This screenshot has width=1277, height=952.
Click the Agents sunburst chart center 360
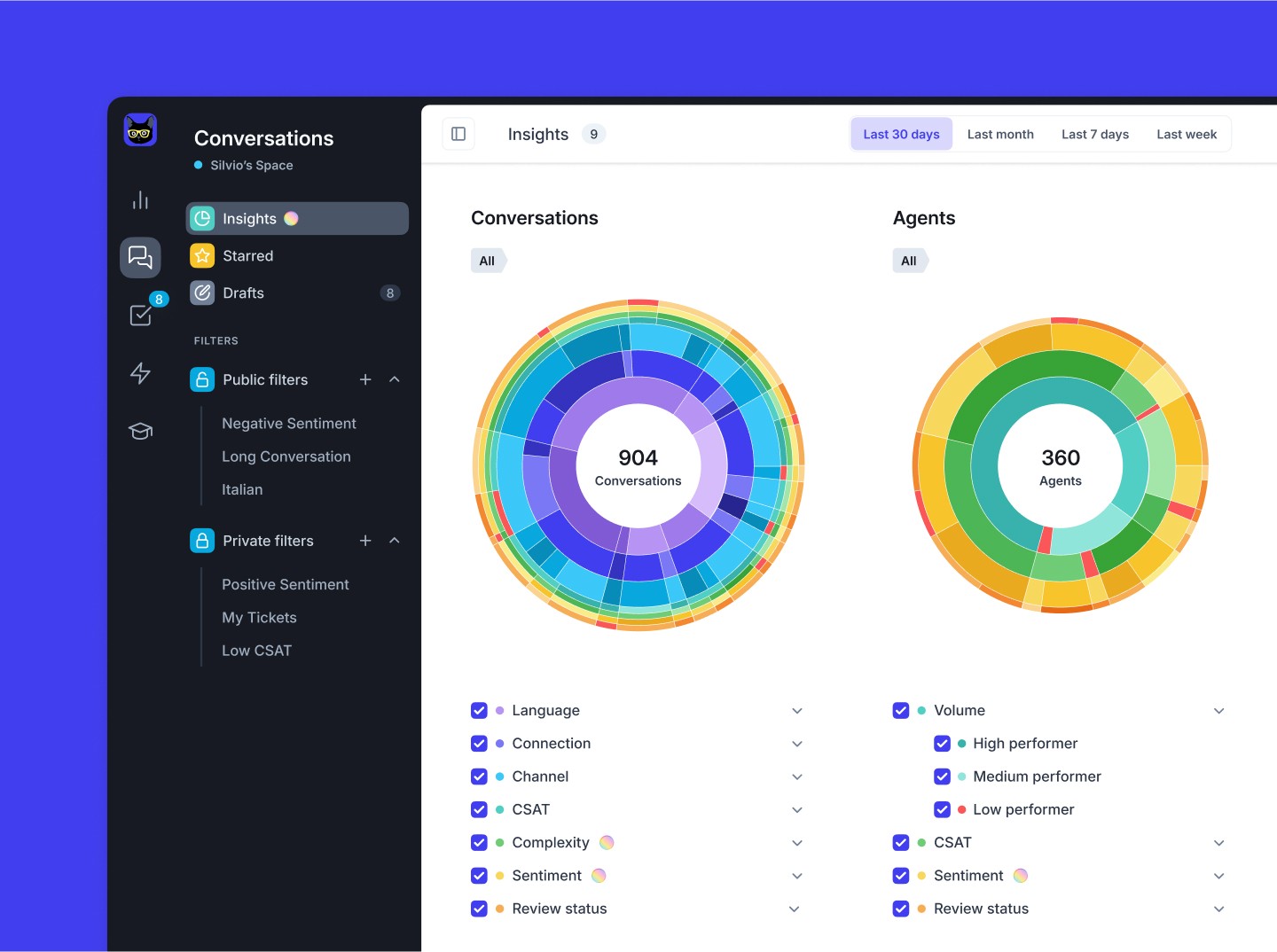1061,466
